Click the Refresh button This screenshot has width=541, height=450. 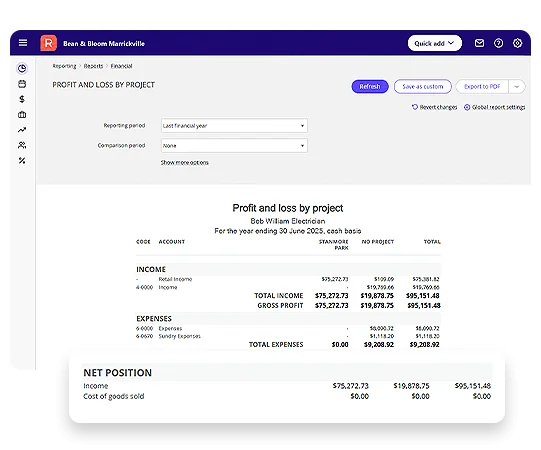(x=370, y=87)
